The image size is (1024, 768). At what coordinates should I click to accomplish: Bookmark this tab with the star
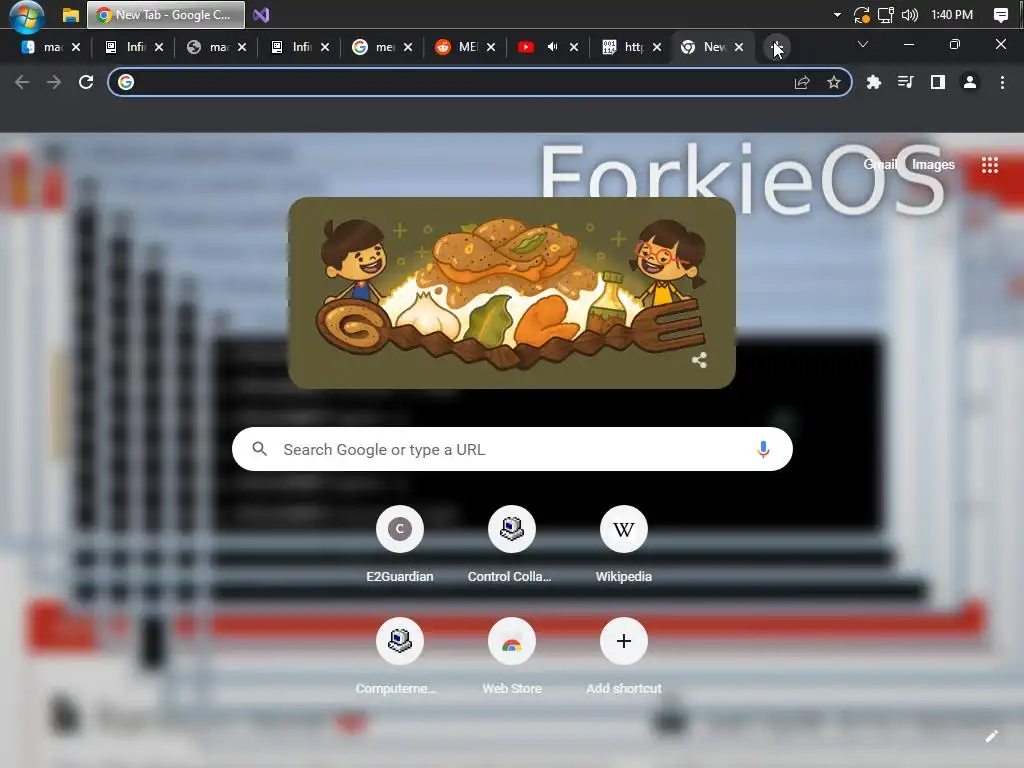click(x=833, y=82)
